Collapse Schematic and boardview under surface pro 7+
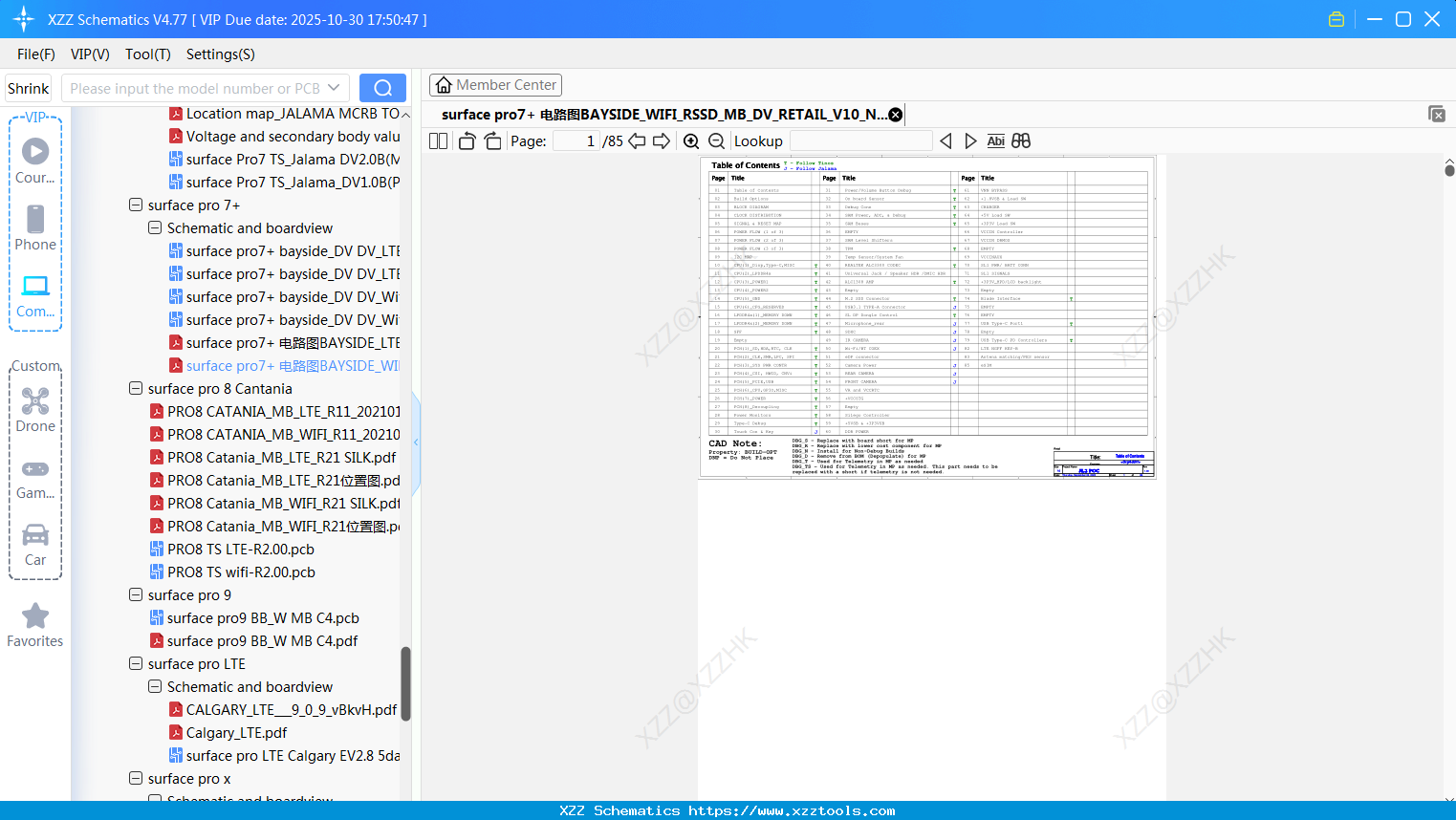 (155, 227)
